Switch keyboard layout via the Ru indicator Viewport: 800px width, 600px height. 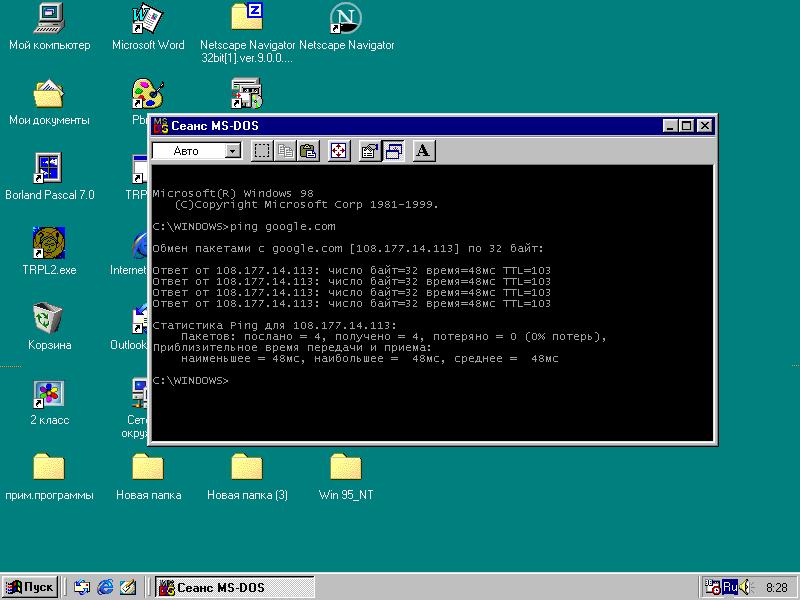(x=731, y=587)
